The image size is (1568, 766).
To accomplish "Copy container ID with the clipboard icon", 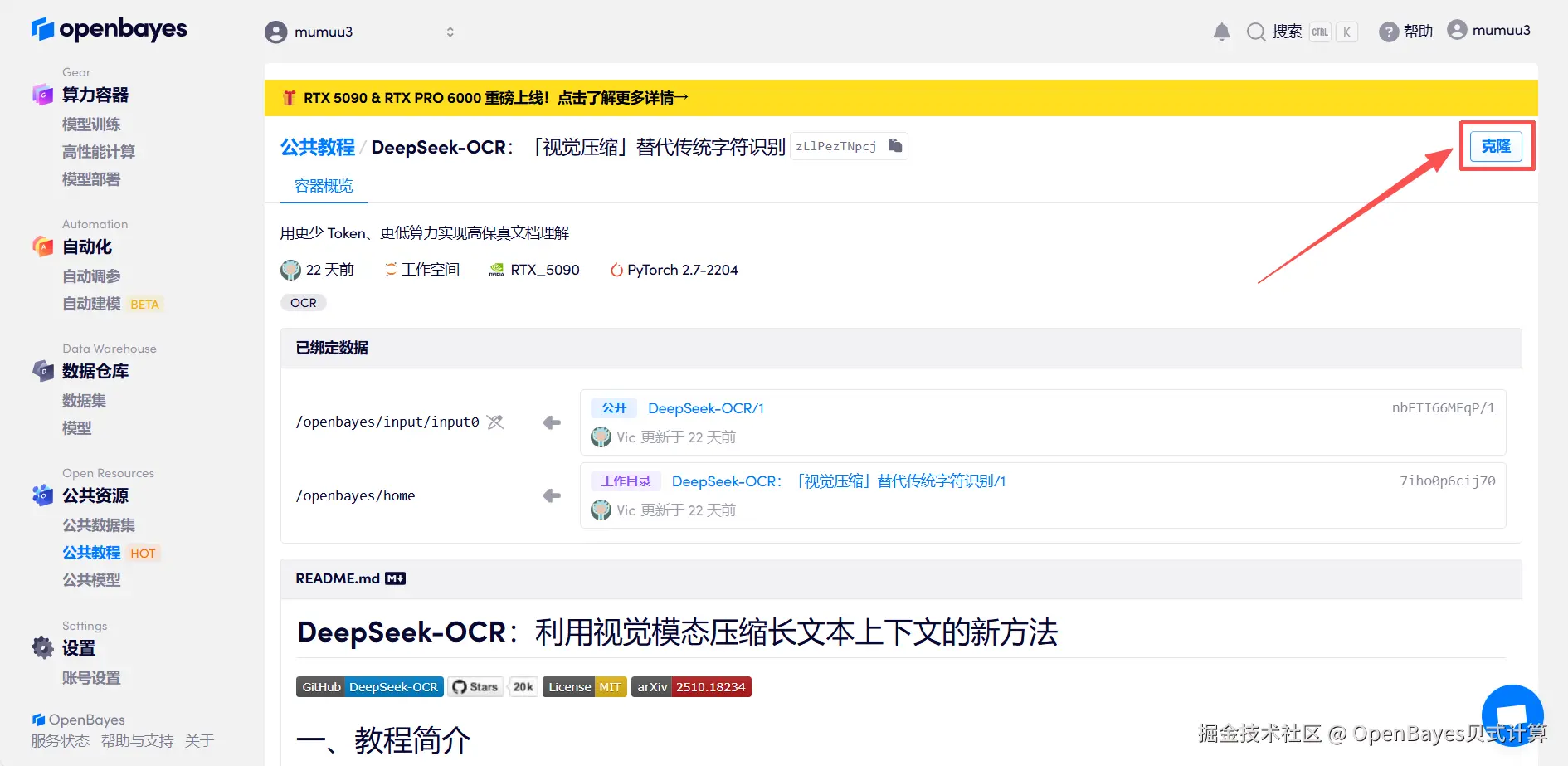I will point(894,145).
